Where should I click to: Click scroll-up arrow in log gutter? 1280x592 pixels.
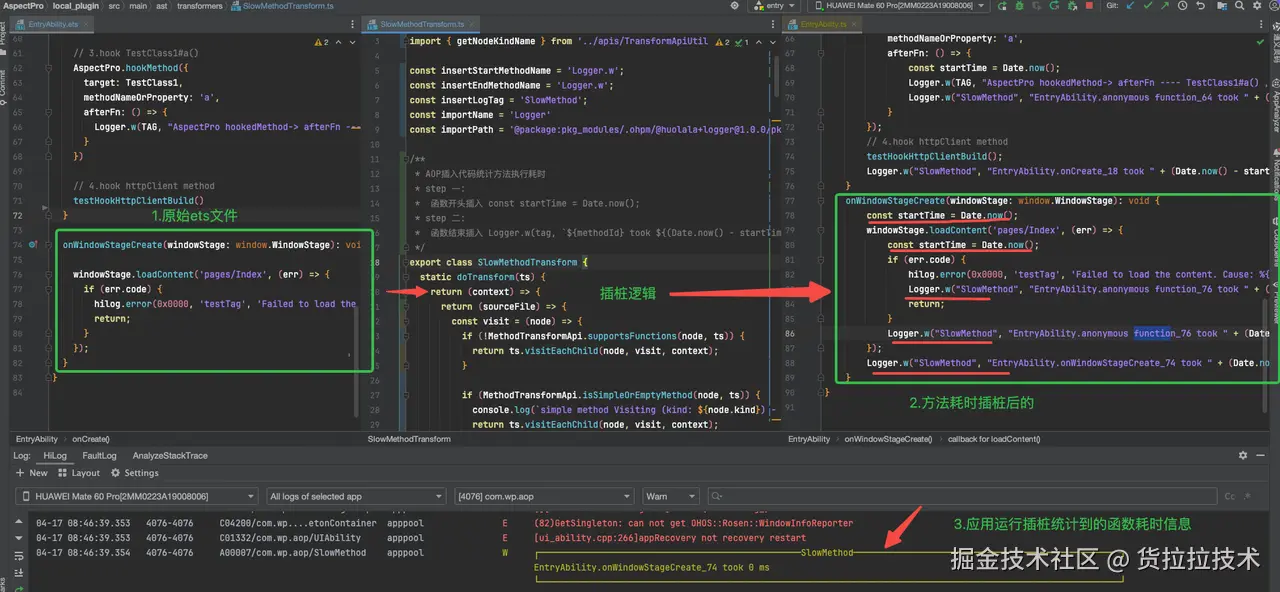pyautogui.click(x=19, y=521)
